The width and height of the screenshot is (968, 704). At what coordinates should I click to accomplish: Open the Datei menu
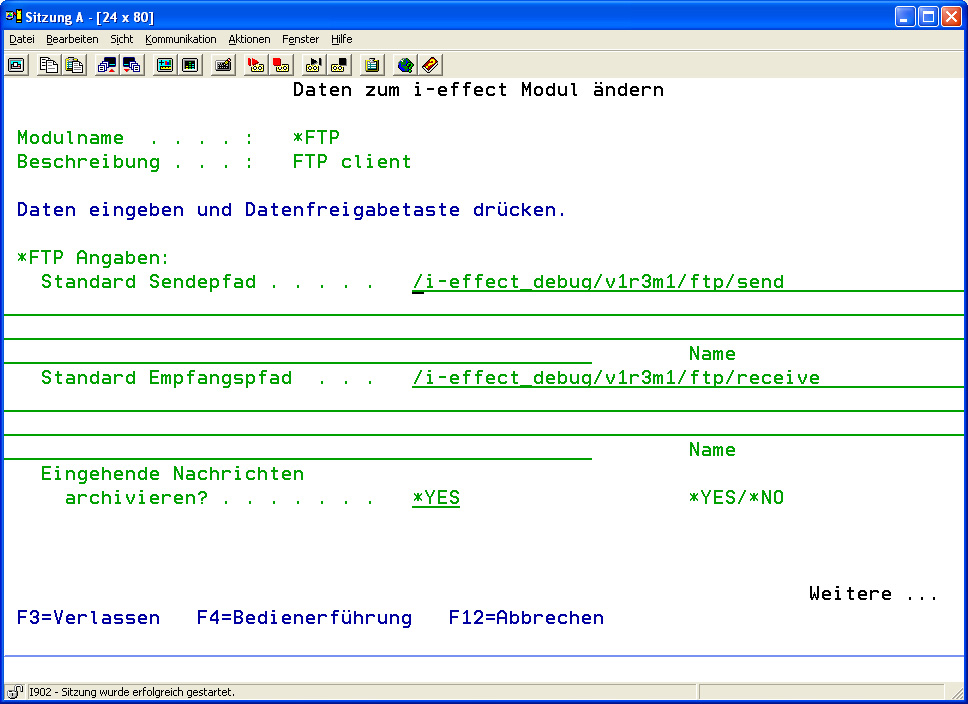[x=22, y=39]
